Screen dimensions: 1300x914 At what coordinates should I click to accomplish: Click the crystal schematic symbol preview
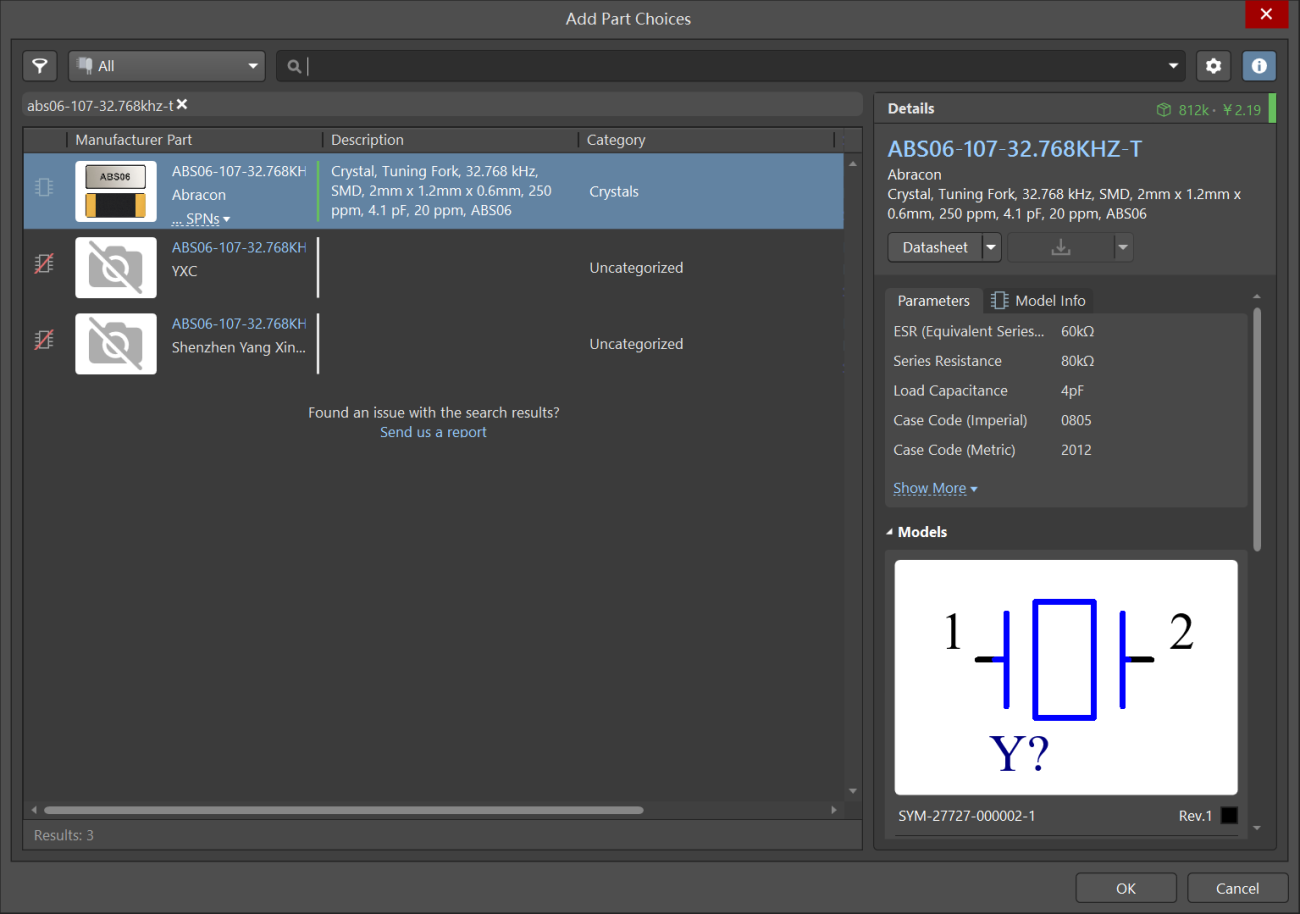[x=1066, y=677]
